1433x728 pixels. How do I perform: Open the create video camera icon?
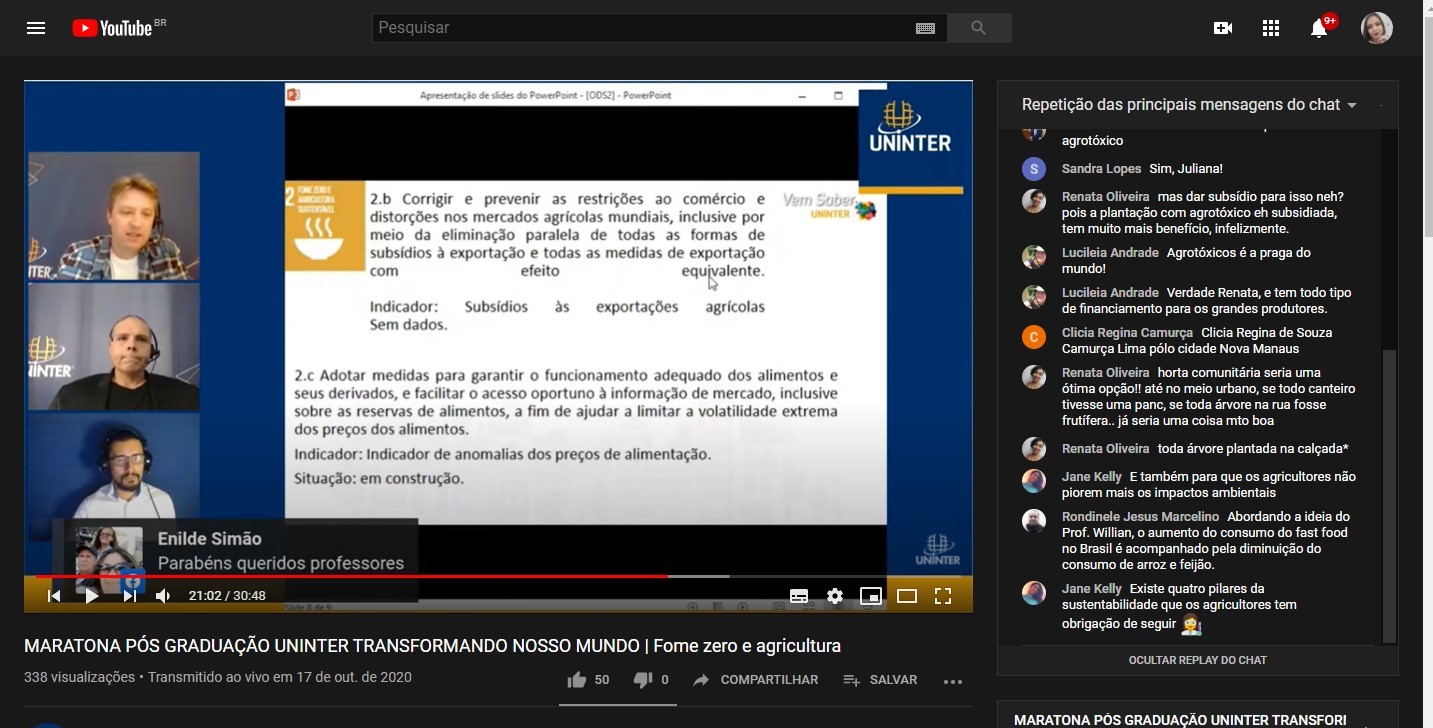click(x=1222, y=28)
